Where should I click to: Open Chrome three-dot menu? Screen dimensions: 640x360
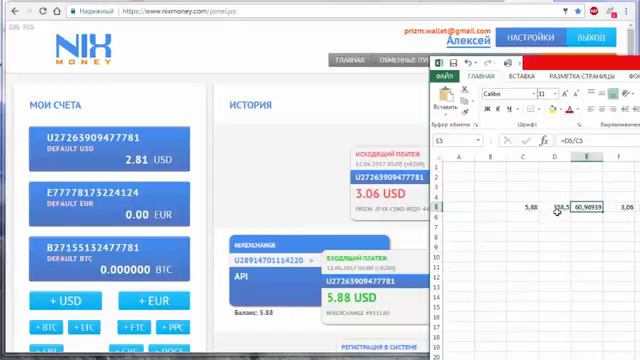626,11
